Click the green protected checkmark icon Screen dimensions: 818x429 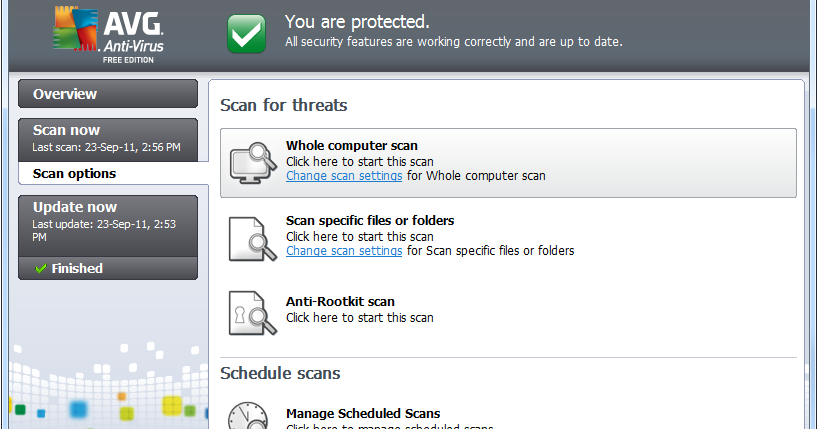(245, 33)
